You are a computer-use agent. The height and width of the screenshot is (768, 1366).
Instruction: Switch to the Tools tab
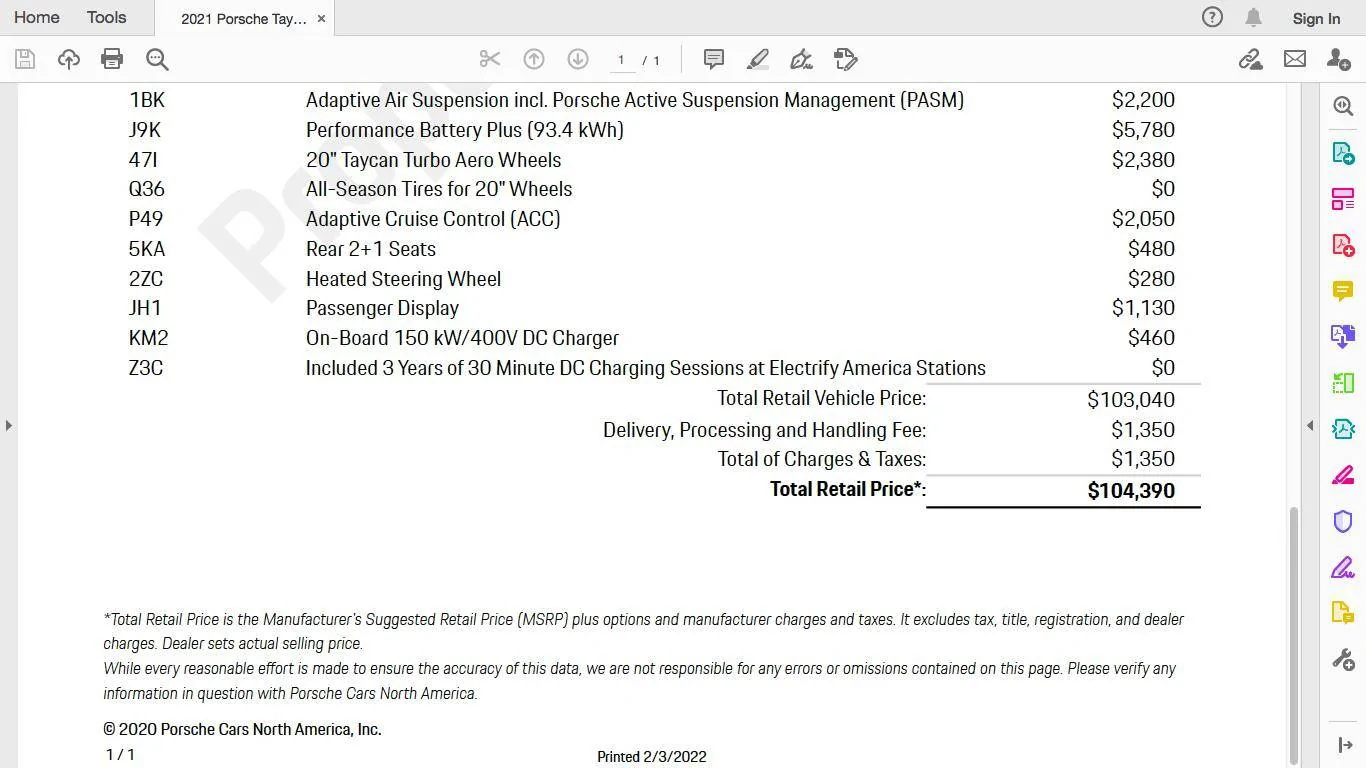[x=106, y=17]
